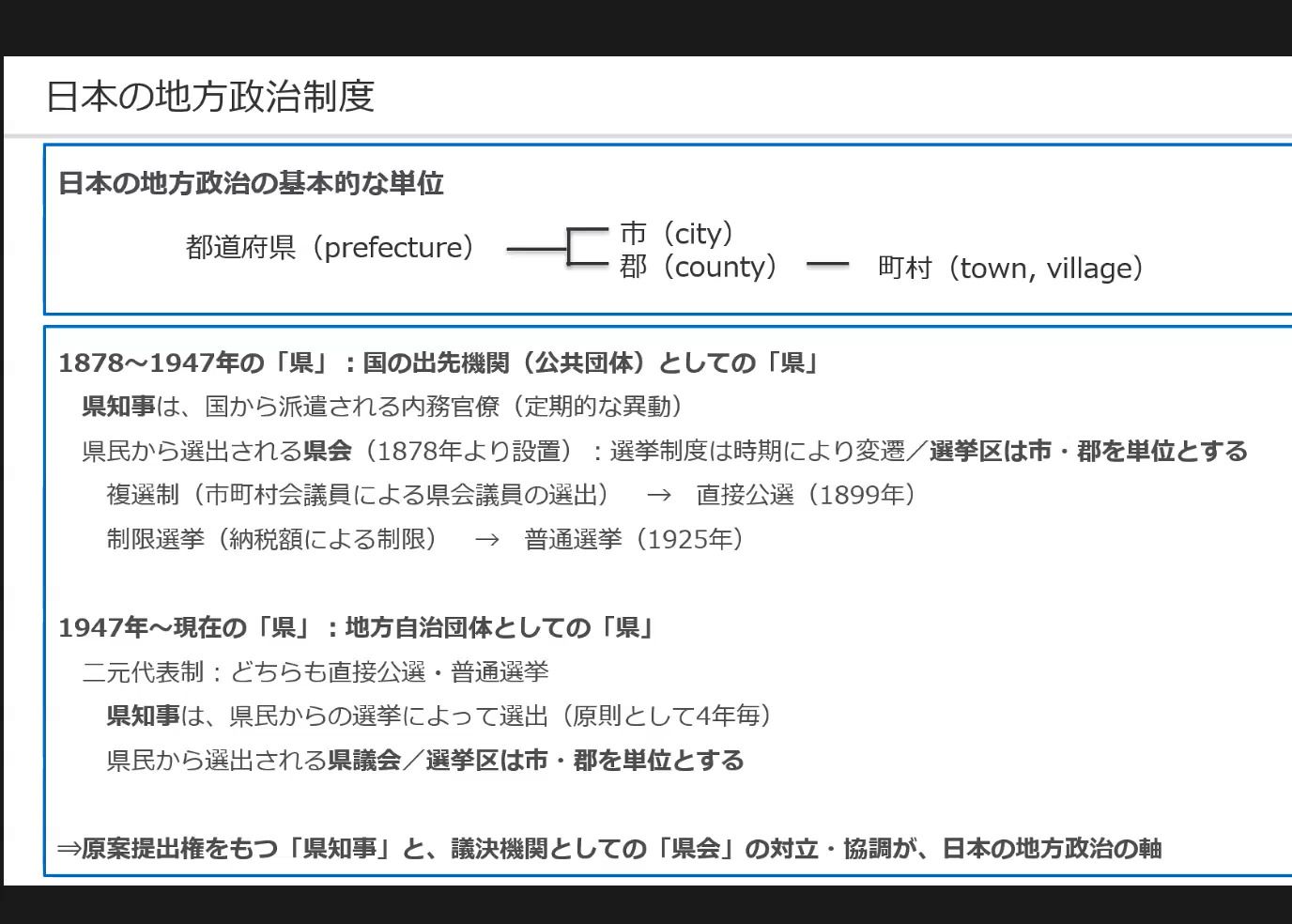Click the label 町村（town, village）

pyautogui.click(x=1014, y=269)
